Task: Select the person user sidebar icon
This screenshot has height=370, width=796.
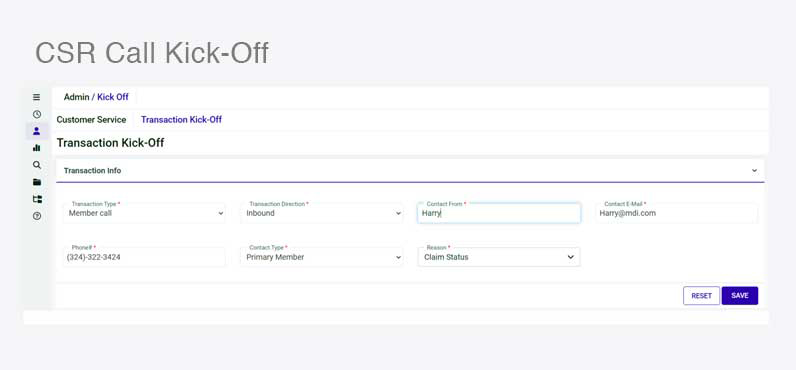Action: (37, 131)
